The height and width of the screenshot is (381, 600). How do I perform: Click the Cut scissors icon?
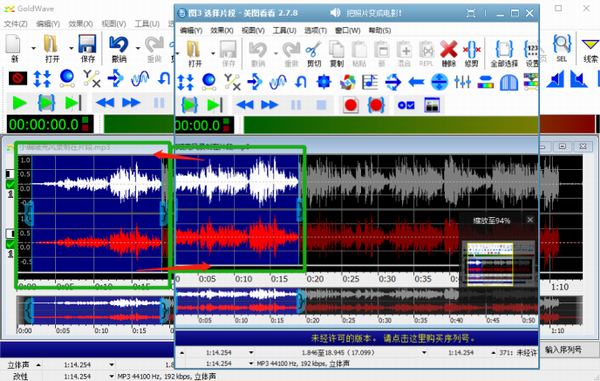click(313, 49)
